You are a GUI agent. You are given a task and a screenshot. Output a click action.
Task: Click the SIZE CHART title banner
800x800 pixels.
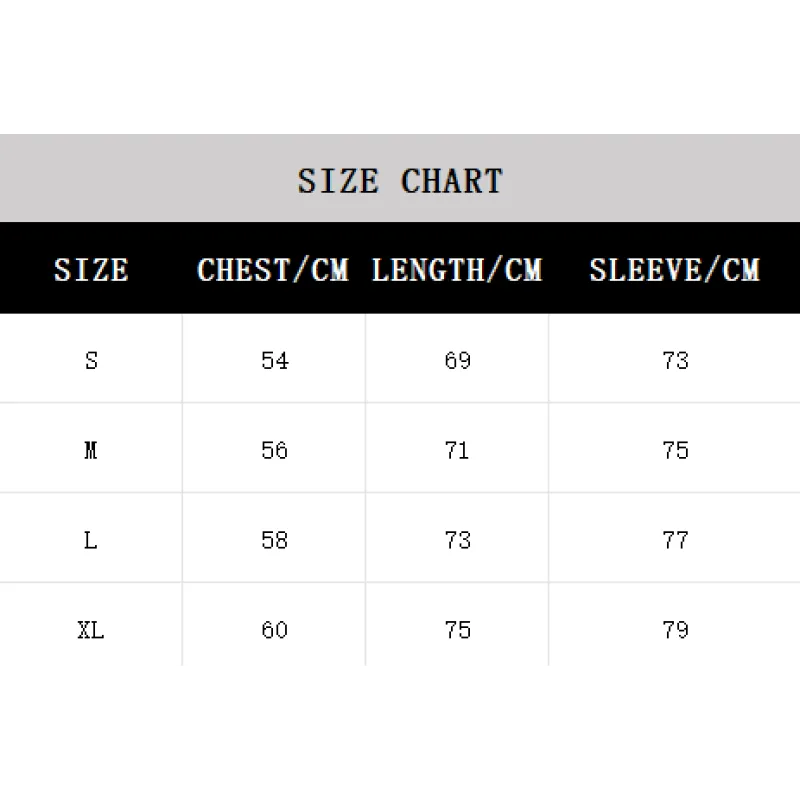400,178
